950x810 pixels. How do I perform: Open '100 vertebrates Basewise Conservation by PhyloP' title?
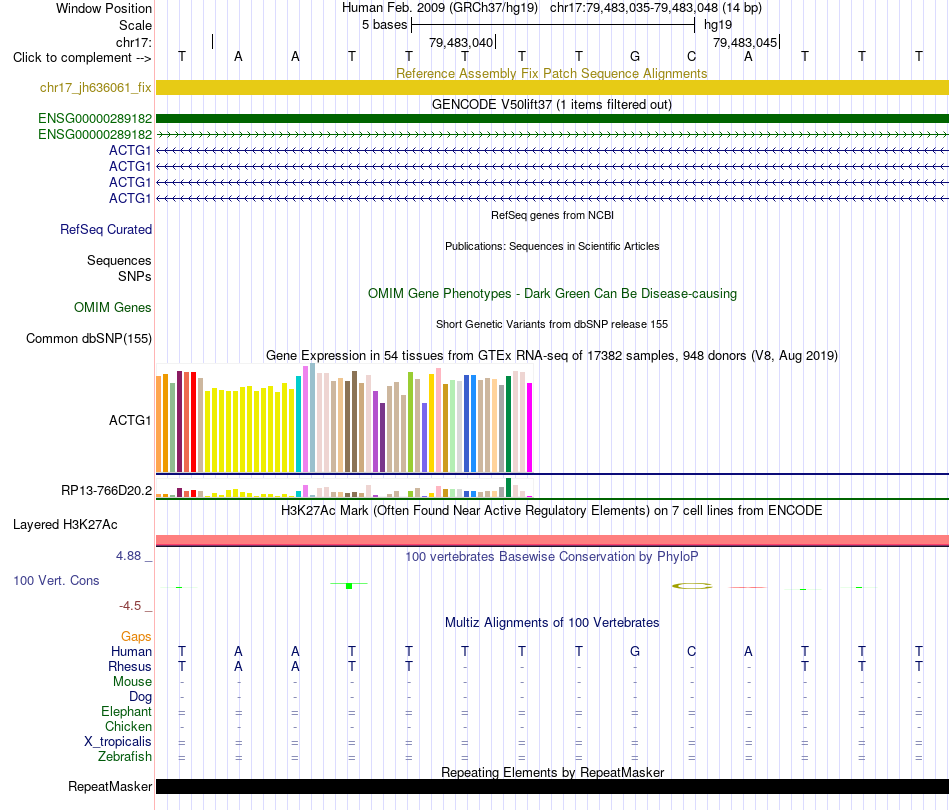(x=552, y=556)
